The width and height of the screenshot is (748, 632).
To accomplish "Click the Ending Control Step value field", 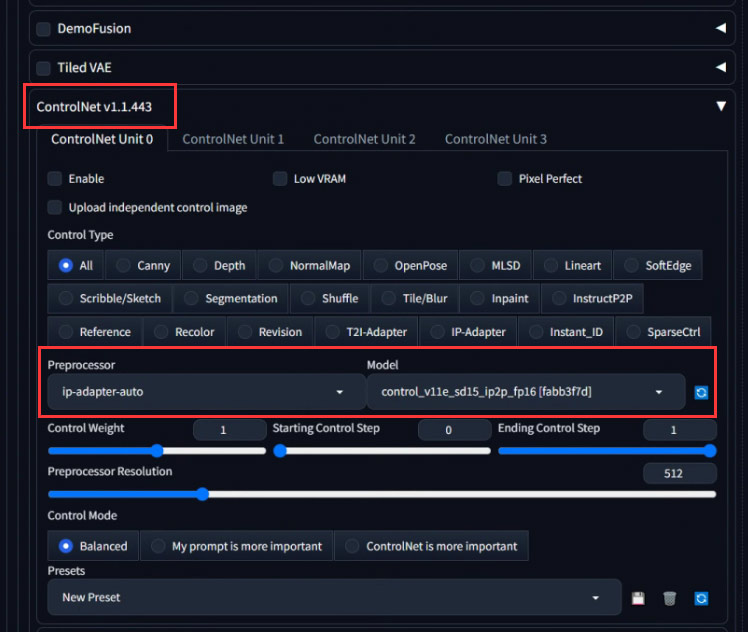I will pyautogui.click(x=679, y=430).
